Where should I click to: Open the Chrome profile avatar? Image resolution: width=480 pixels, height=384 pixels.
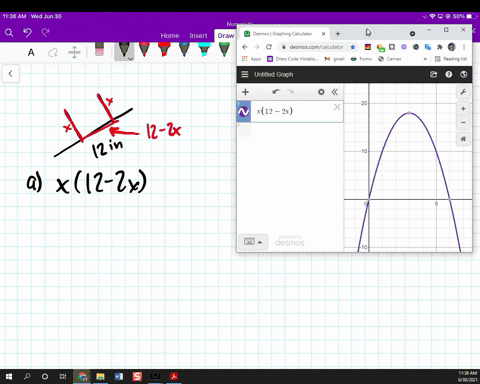pyautogui.click(x=452, y=47)
